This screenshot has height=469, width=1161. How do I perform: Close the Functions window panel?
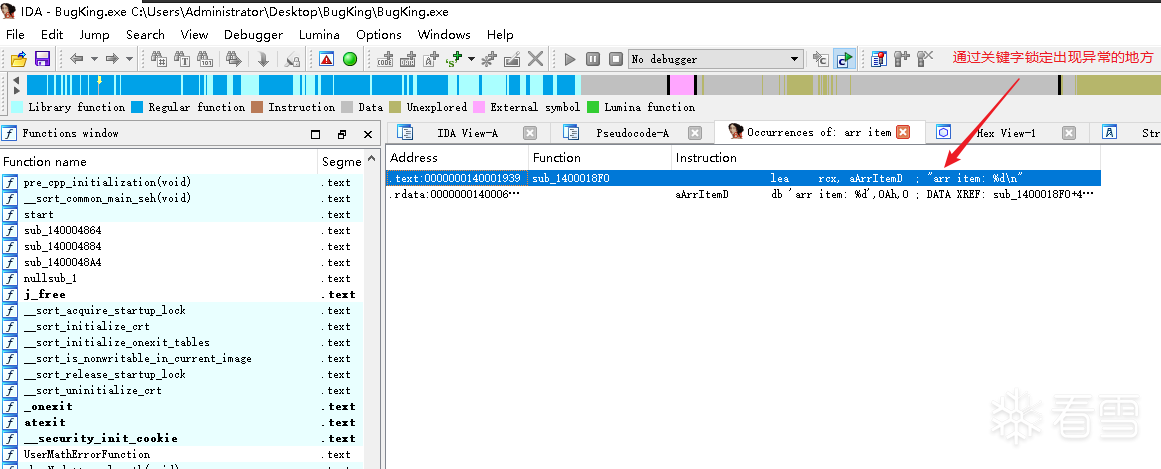tap(368, 134)
